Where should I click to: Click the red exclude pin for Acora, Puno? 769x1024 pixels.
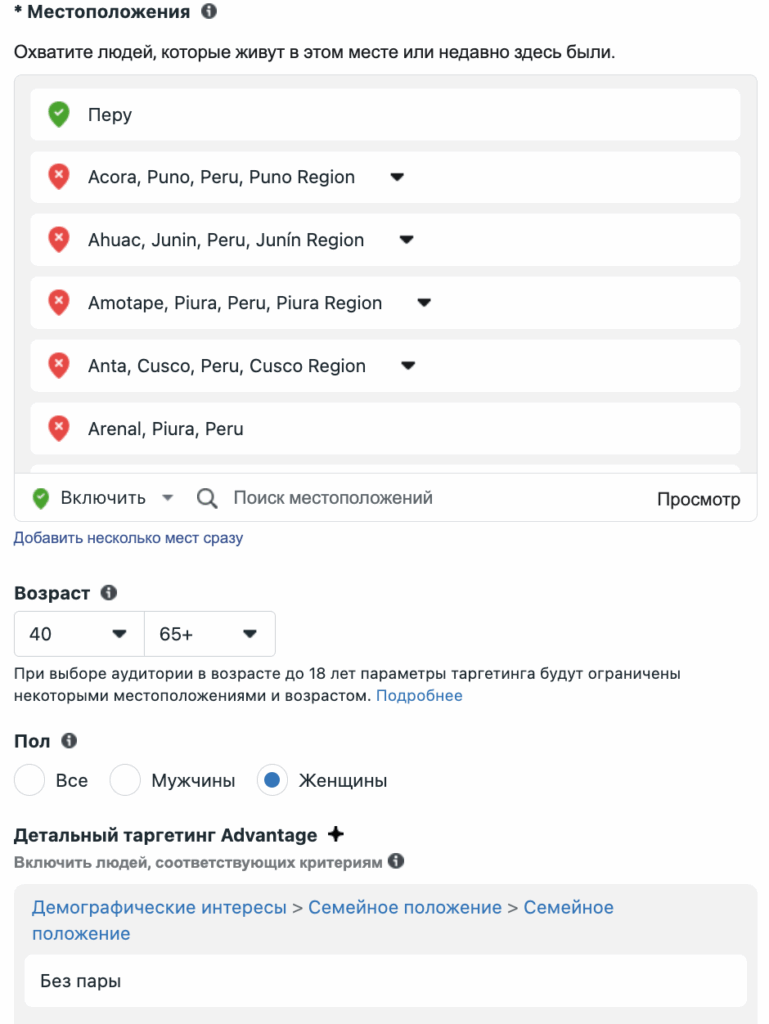(x=59, y=177)
